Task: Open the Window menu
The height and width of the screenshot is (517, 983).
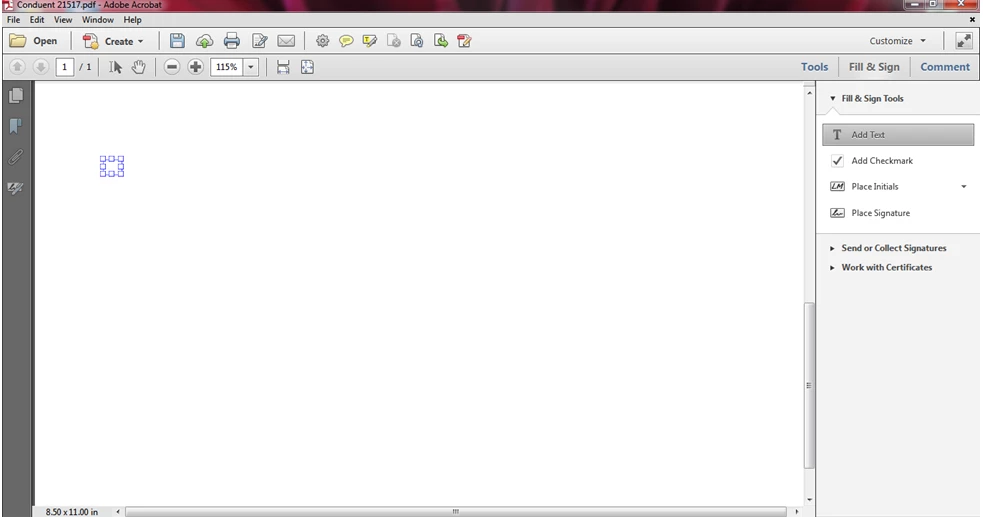Action: (97, 19)
